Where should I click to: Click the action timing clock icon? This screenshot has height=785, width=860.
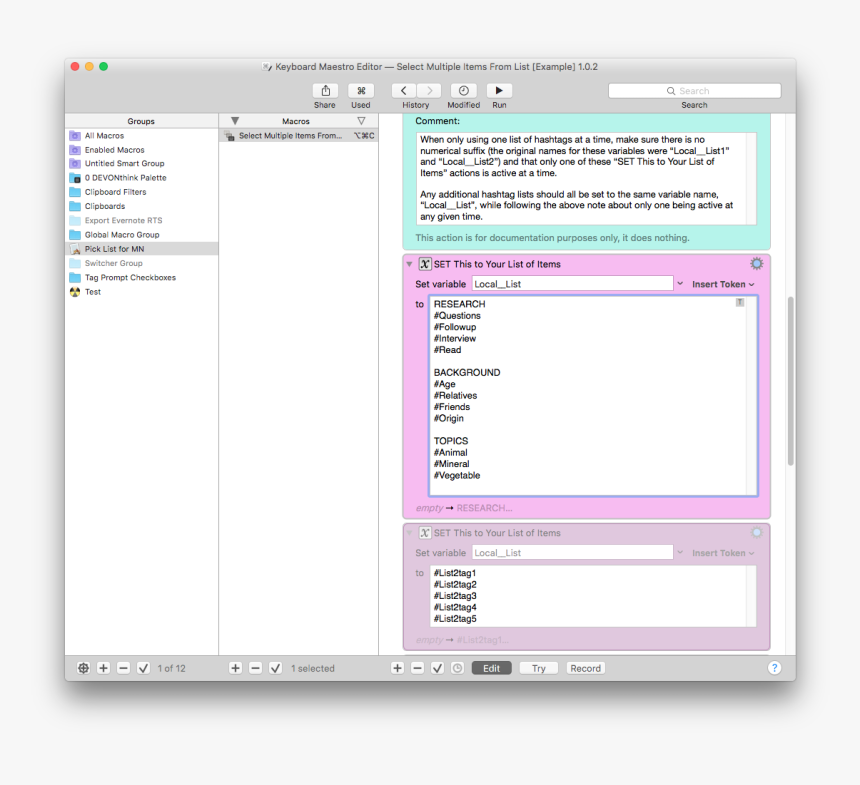pos(457,668)
